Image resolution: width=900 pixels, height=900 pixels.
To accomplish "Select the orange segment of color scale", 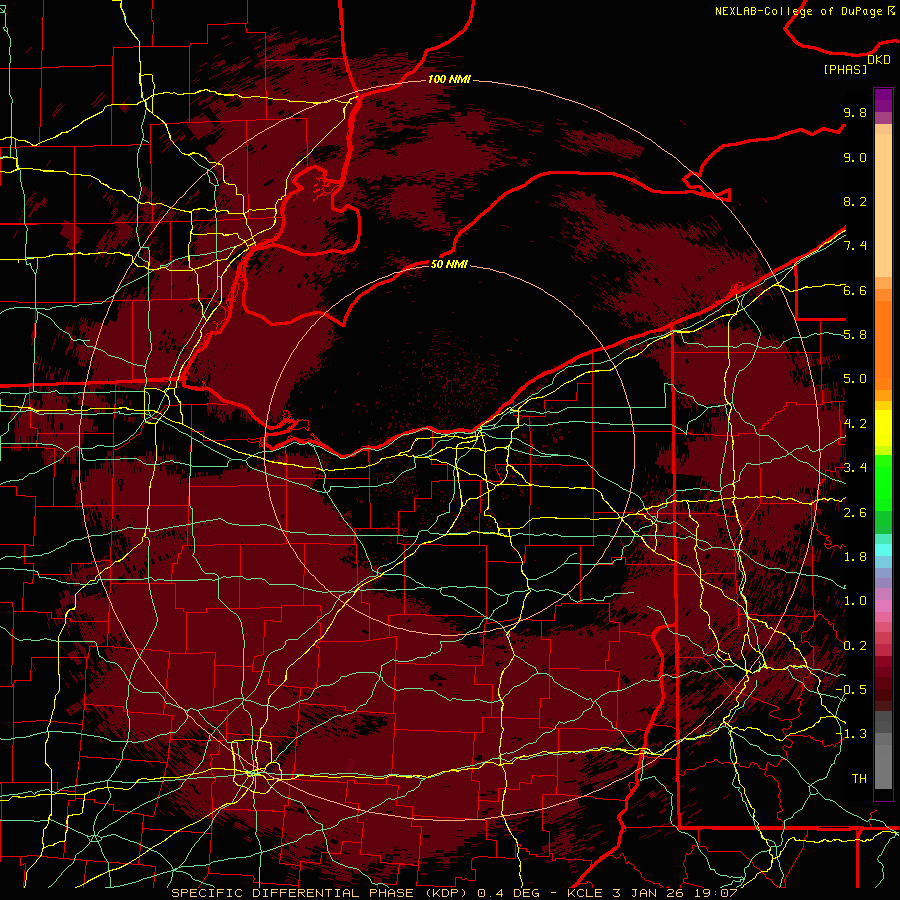I will point(883,344).
